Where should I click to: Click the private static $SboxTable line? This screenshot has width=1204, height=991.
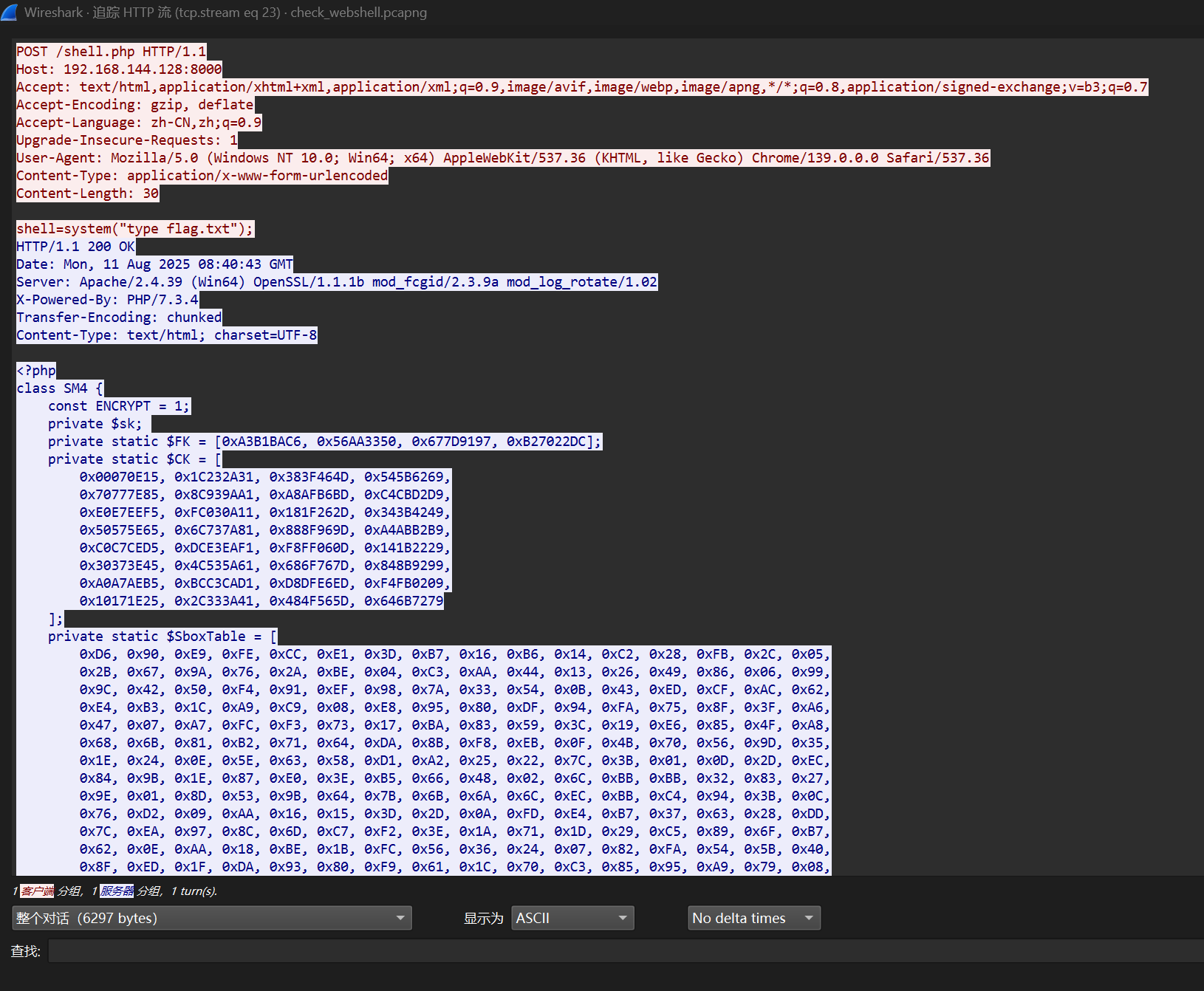pyautogui.click(x=163, y=637)
